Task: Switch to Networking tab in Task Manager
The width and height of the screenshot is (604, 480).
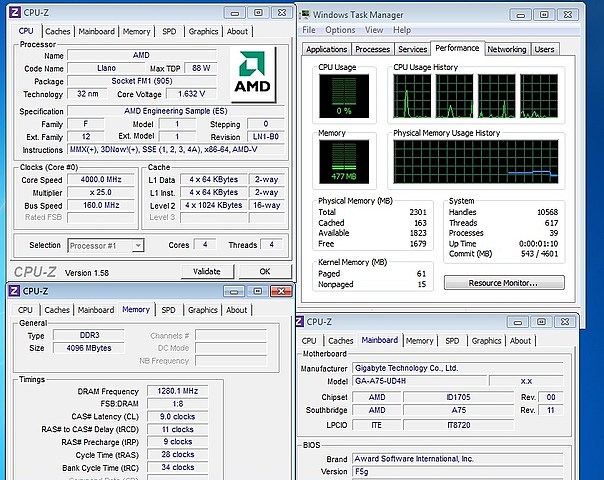Action: click(507, 49)
